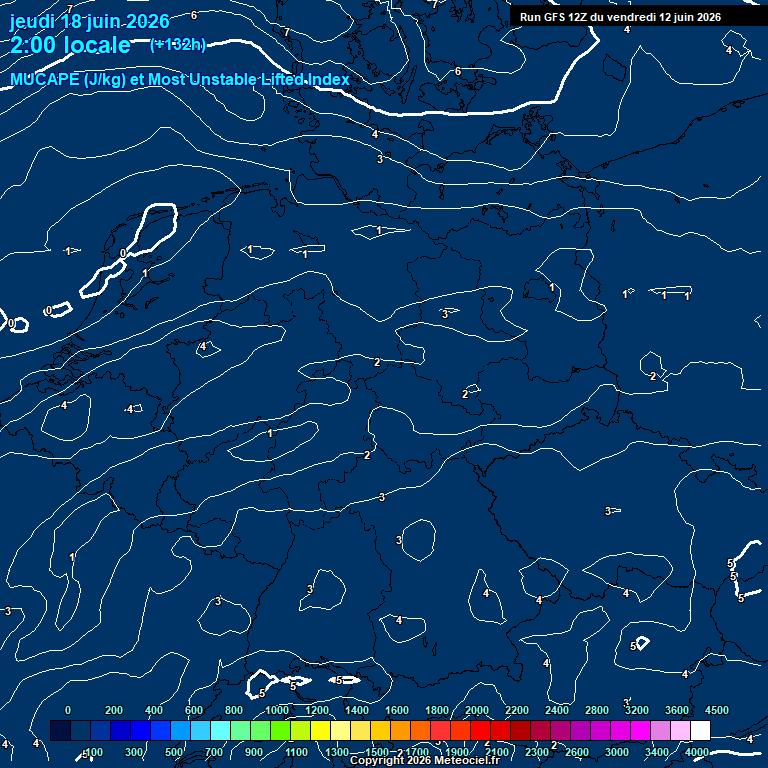Click legend label '1300' below the color bar
This screenshot has width=768, height=768.
[x=336, y=752]
